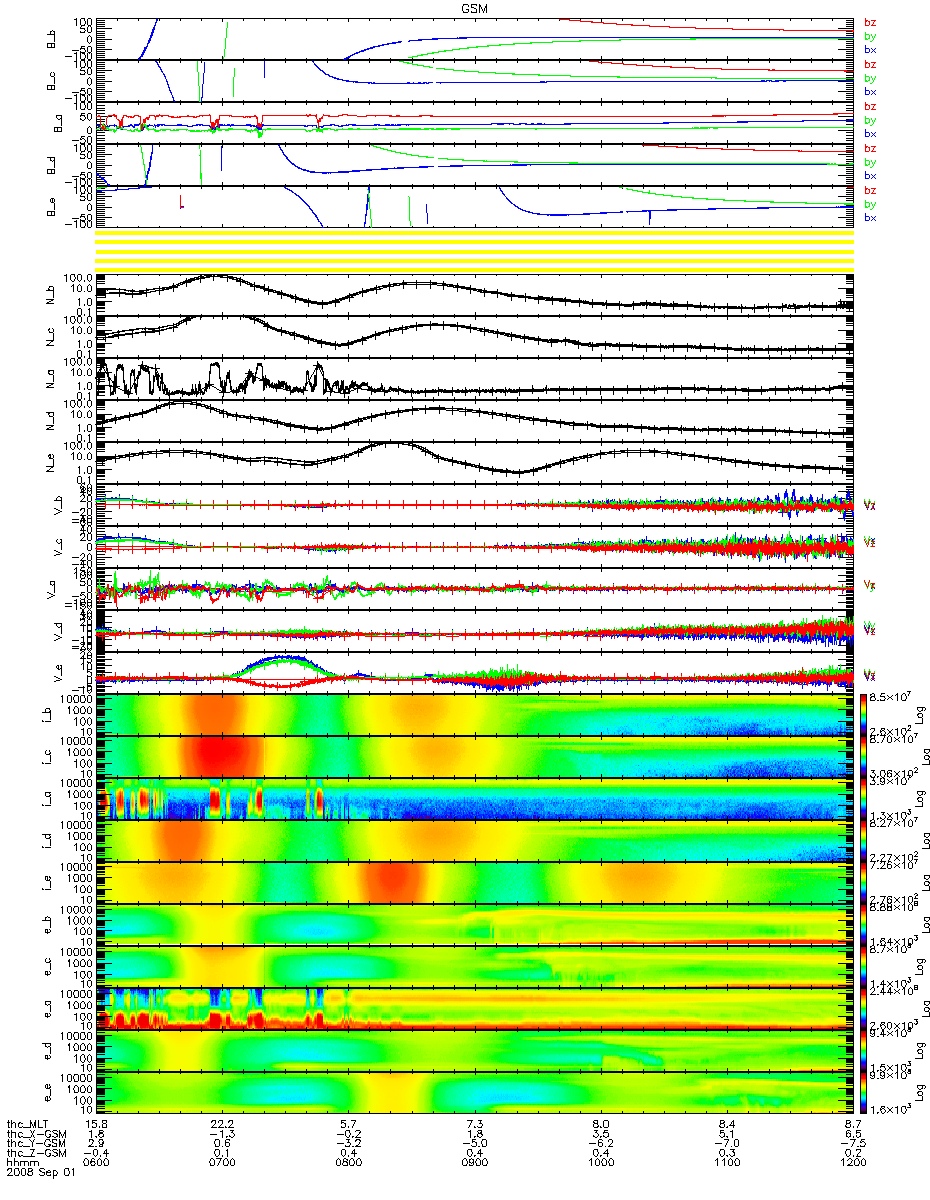The image size is (930, 1200).
Task: Click the 0800 time tick label
Action: 348,1160
